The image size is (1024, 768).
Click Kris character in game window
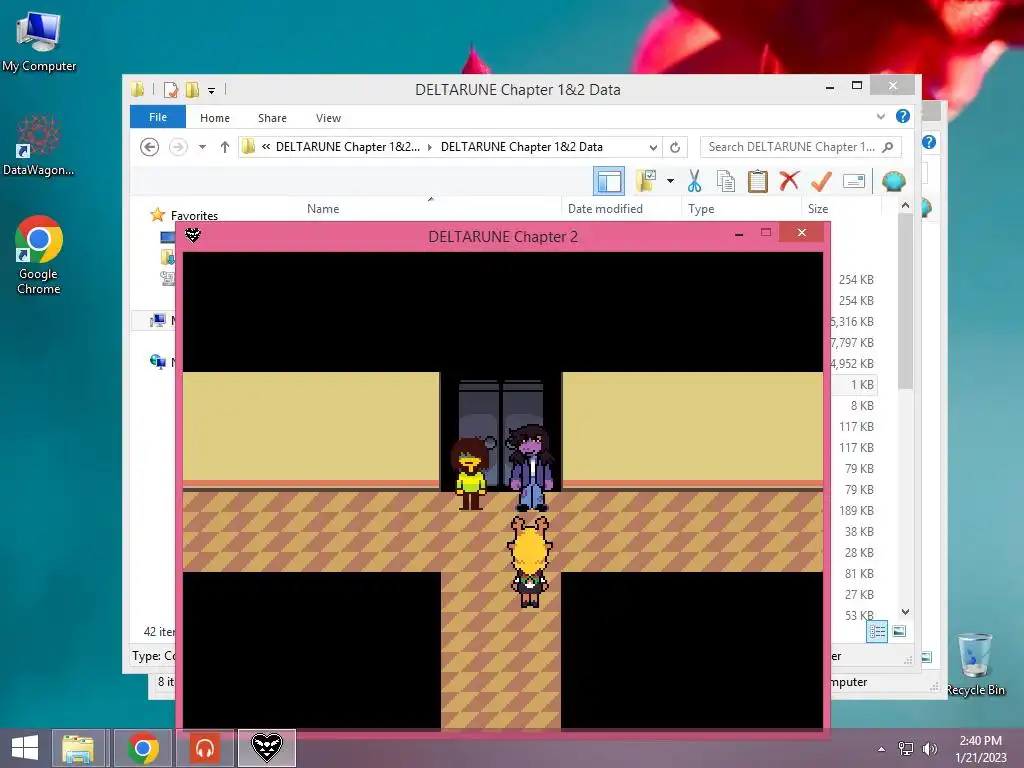pos(470,473)
